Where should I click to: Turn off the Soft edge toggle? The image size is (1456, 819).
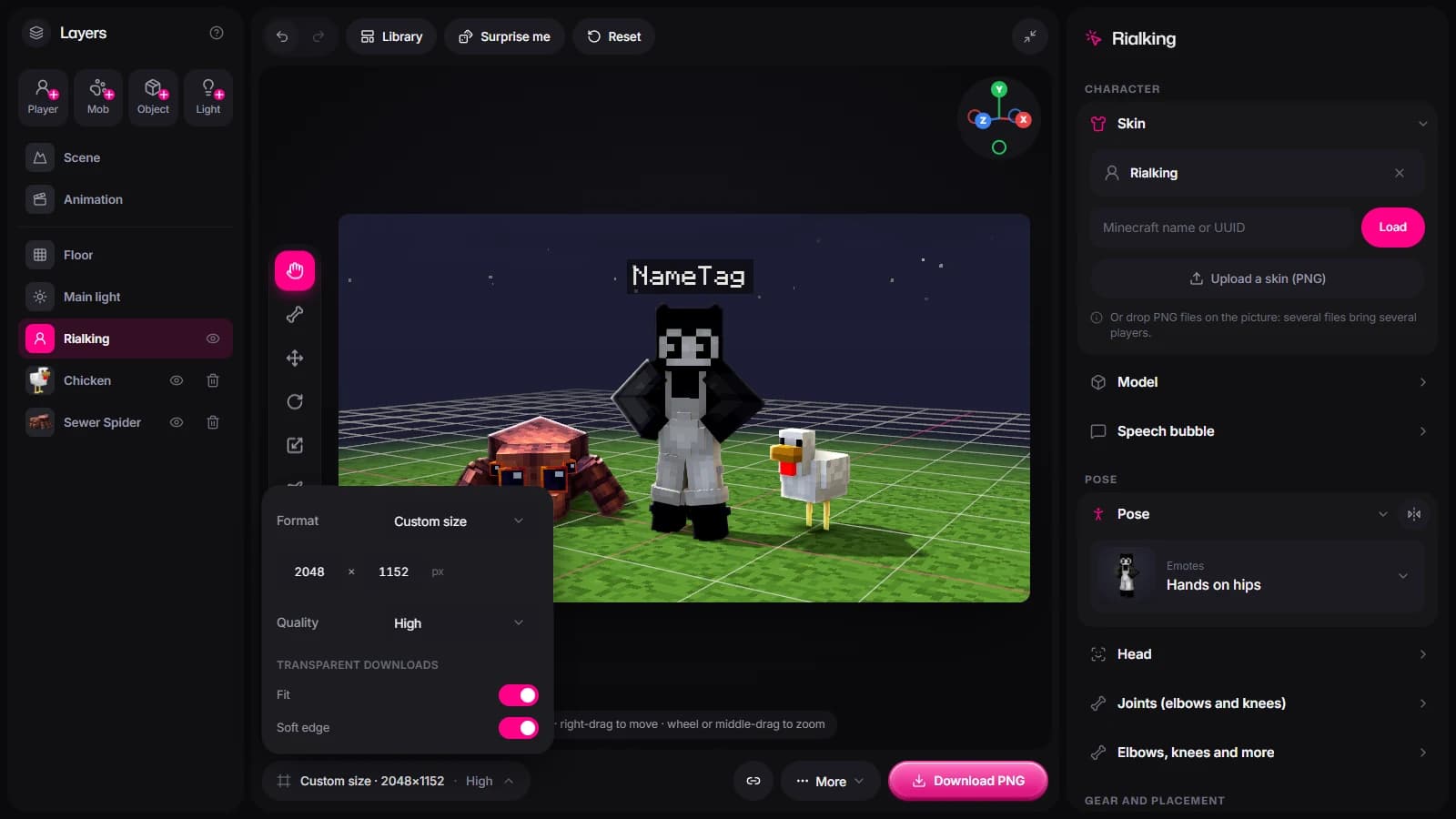pyautogui.click(x=519, y=728)
